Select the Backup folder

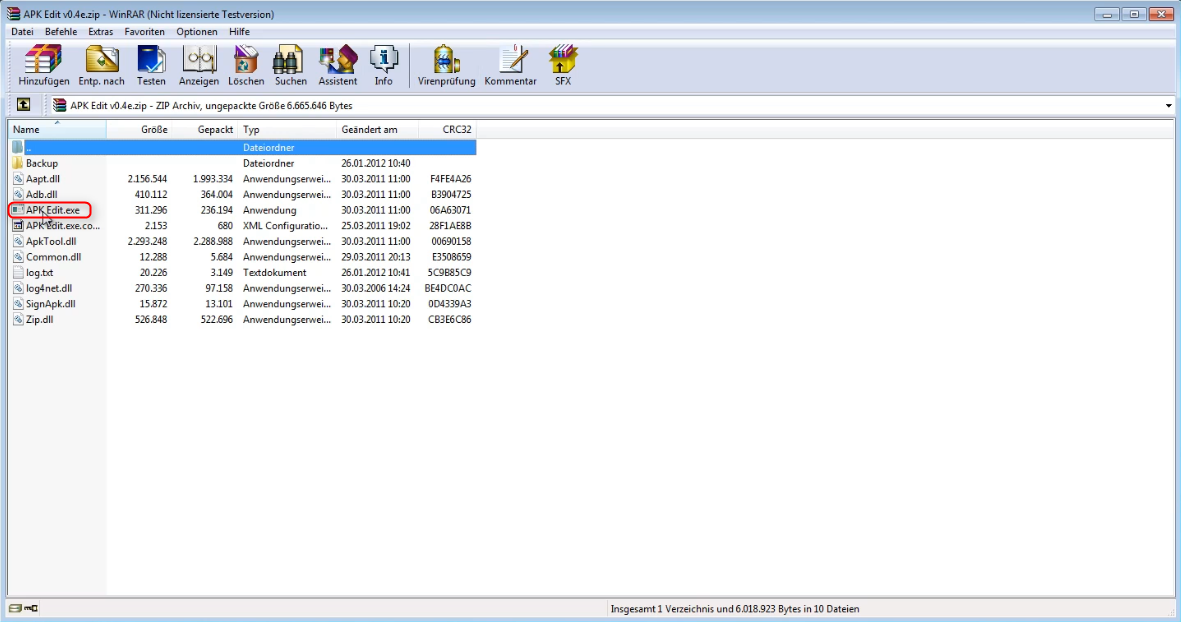point(41,163)
